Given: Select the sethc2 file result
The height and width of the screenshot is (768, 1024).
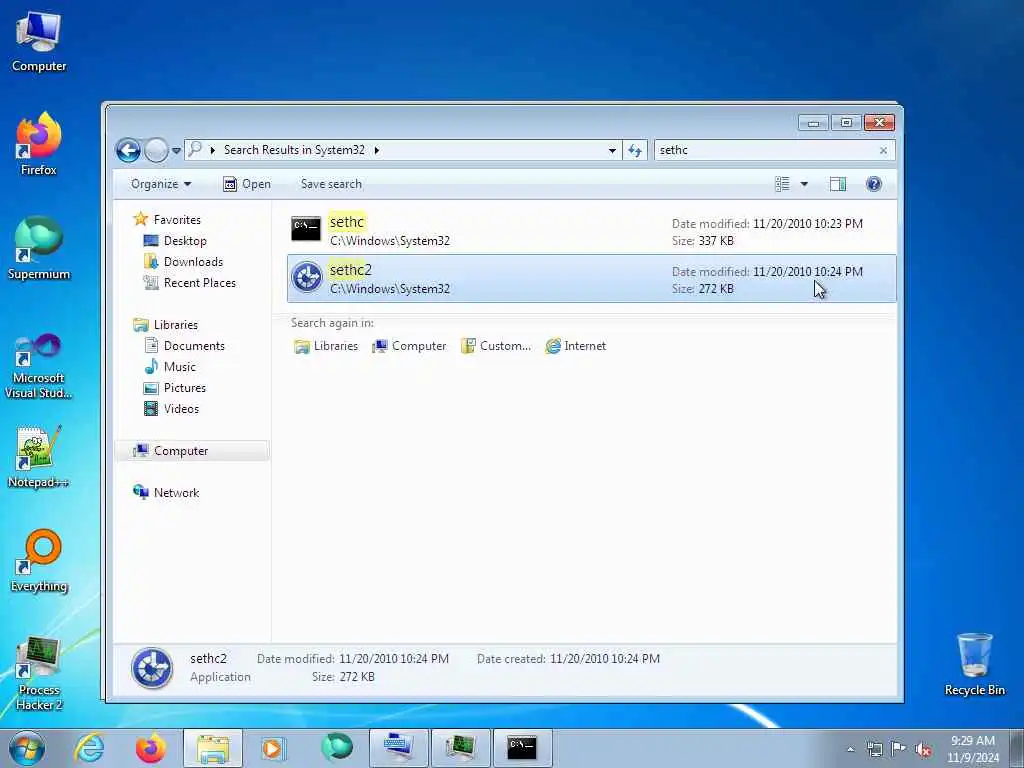Looking at the screenshot, I should 592,279.
